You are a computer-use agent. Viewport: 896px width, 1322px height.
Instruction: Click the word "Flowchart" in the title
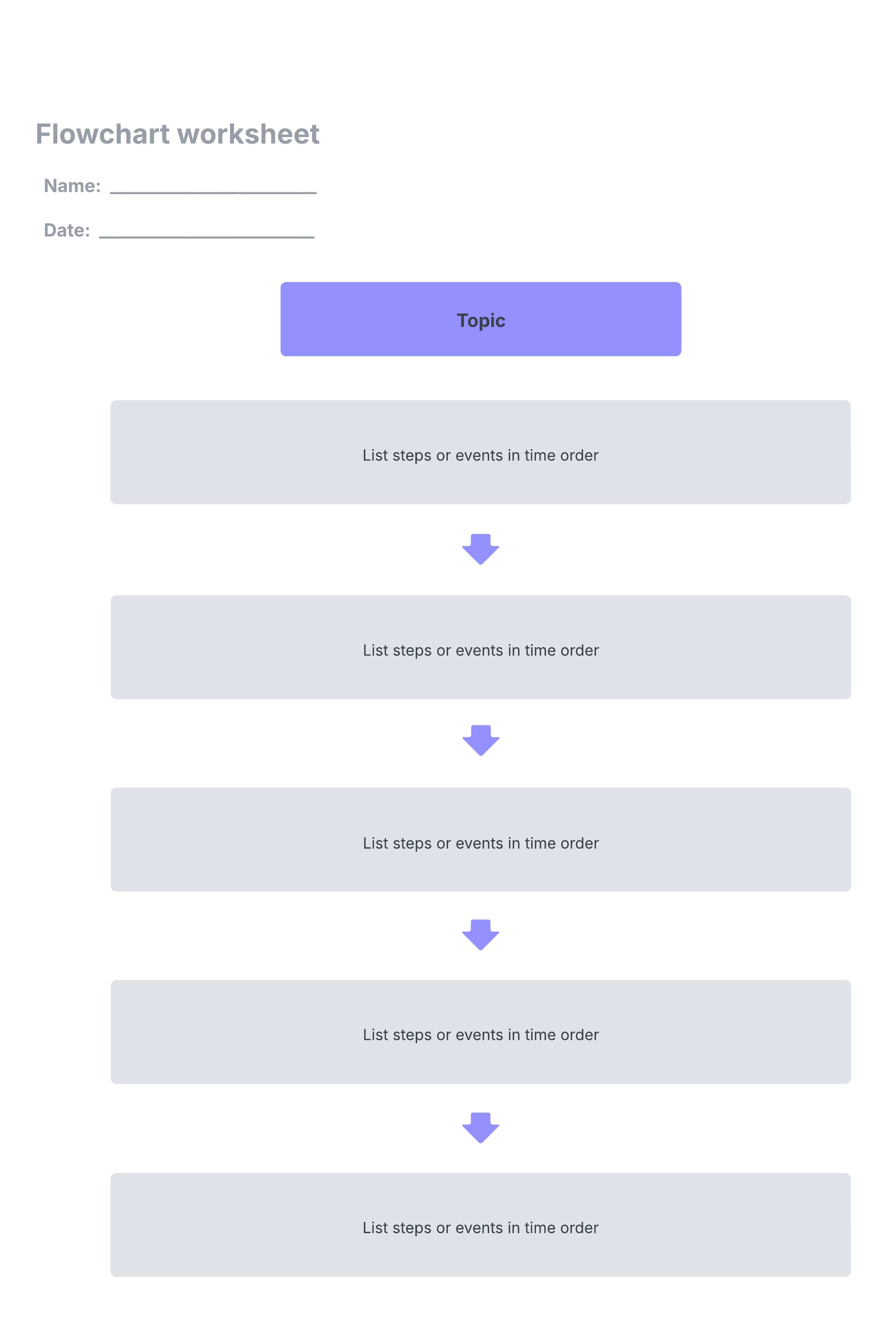(x=102, y=134)
